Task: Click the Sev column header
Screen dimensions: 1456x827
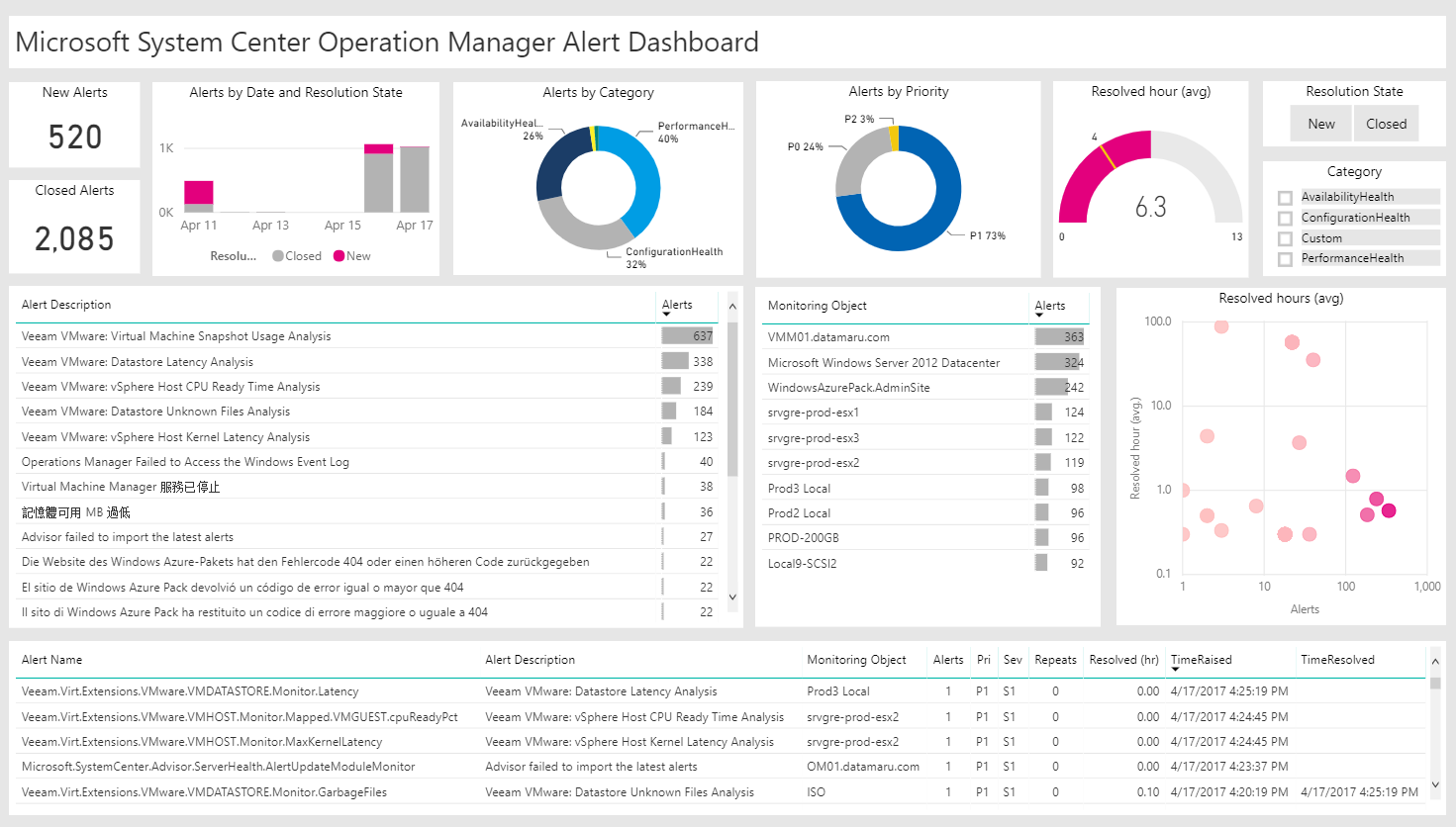Action: (x=1013, y=660)
